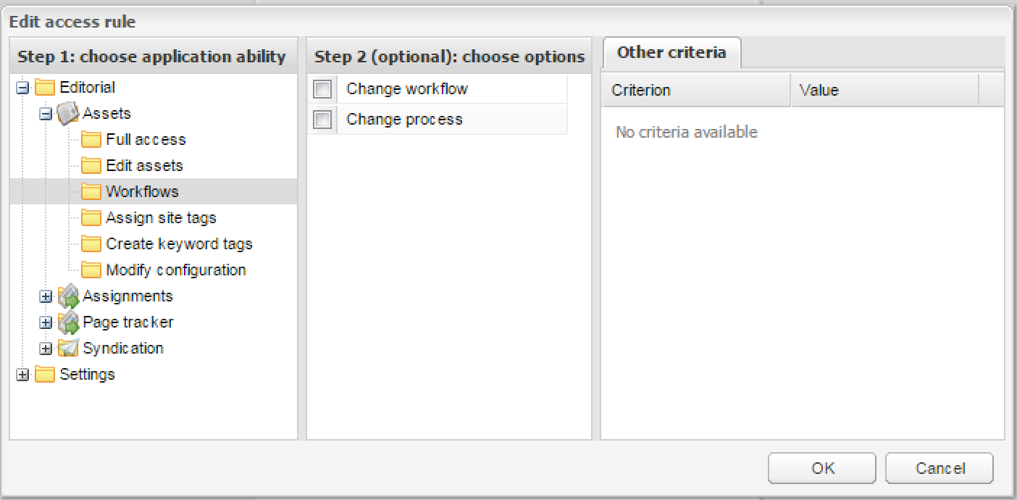Expand the Settings tree node
The height and width of the screenshot is (500, 1017).
coord(22,375)
